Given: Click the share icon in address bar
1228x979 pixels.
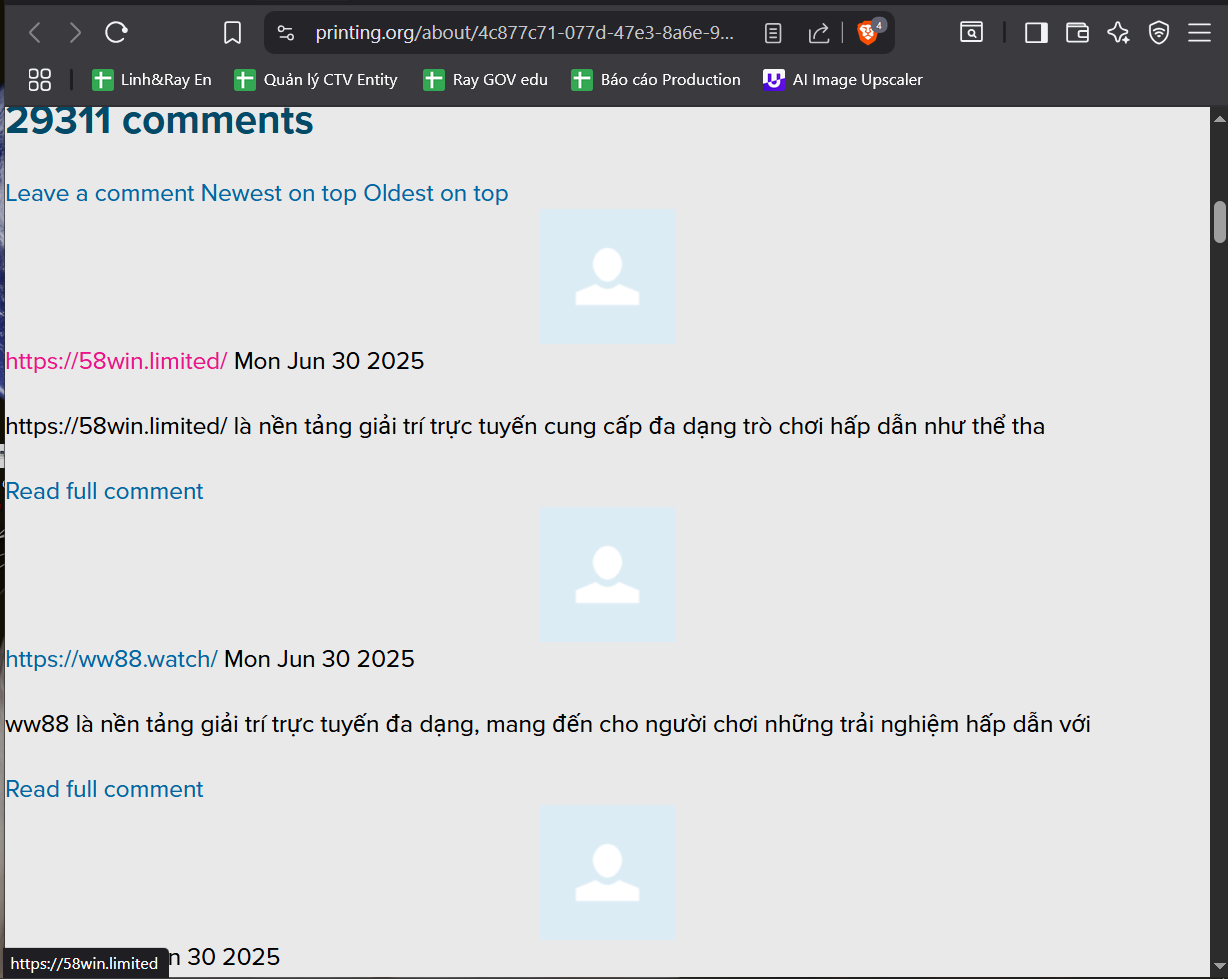Looking at the screenshot, I should (x=819, y=33).
